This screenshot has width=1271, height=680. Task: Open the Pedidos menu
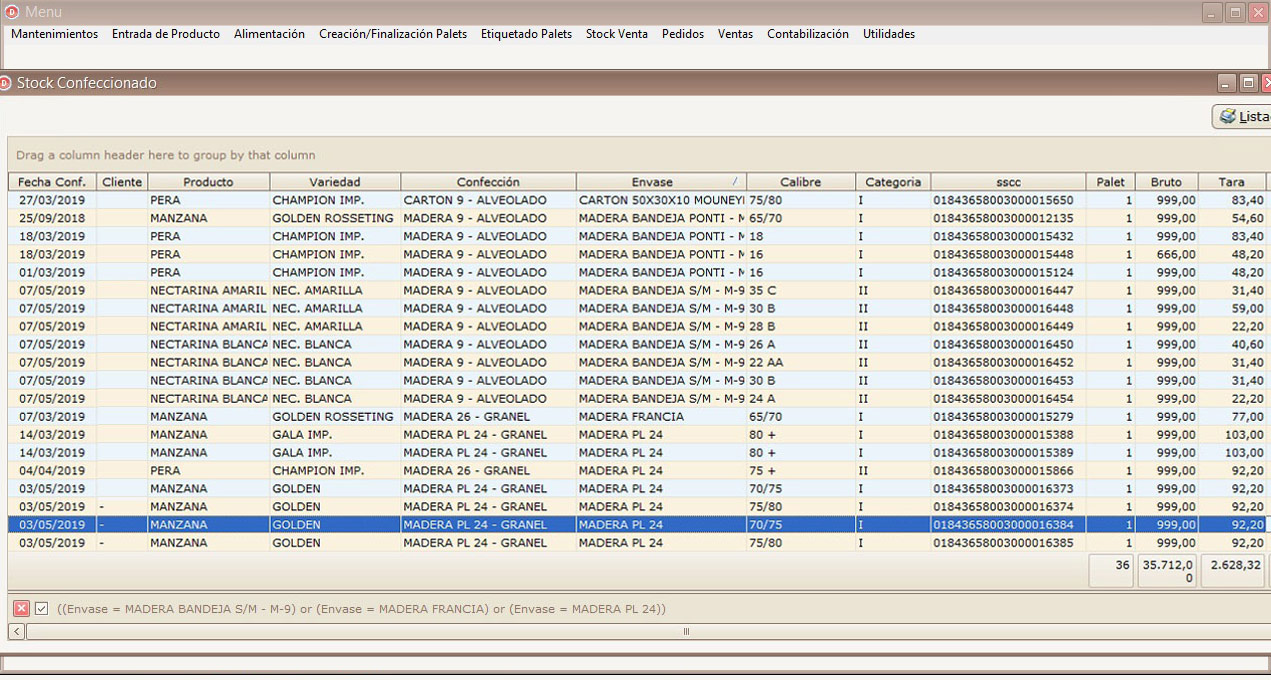click(683, 34)
